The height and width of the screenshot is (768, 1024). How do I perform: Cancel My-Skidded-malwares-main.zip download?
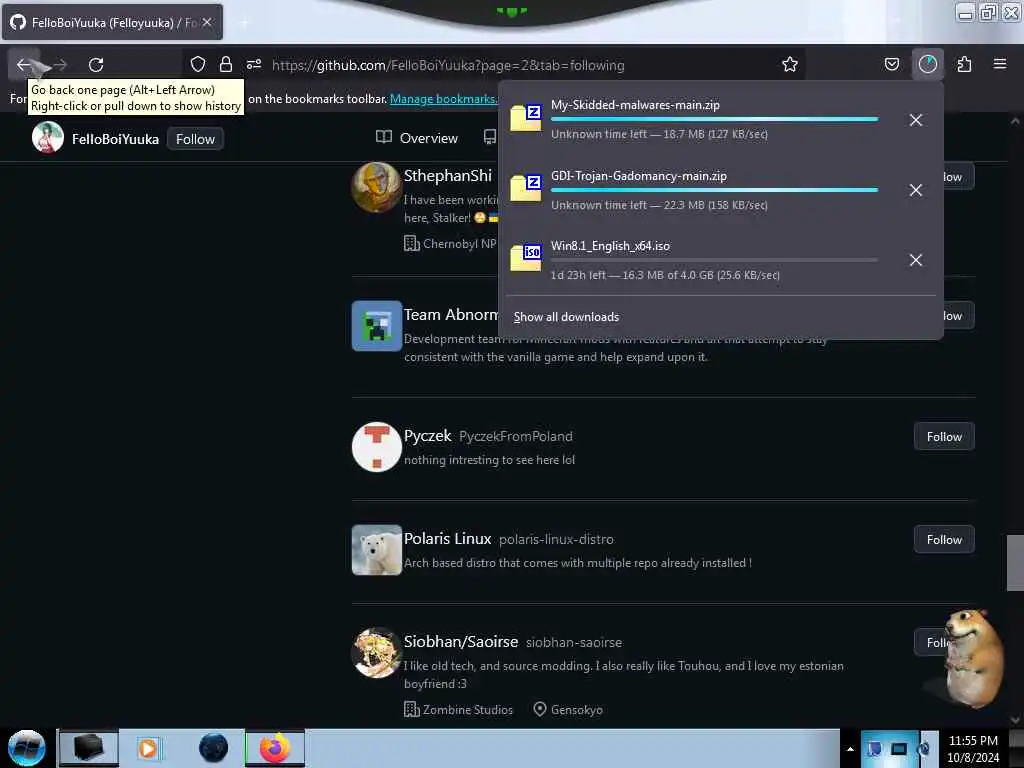(916, 120)
